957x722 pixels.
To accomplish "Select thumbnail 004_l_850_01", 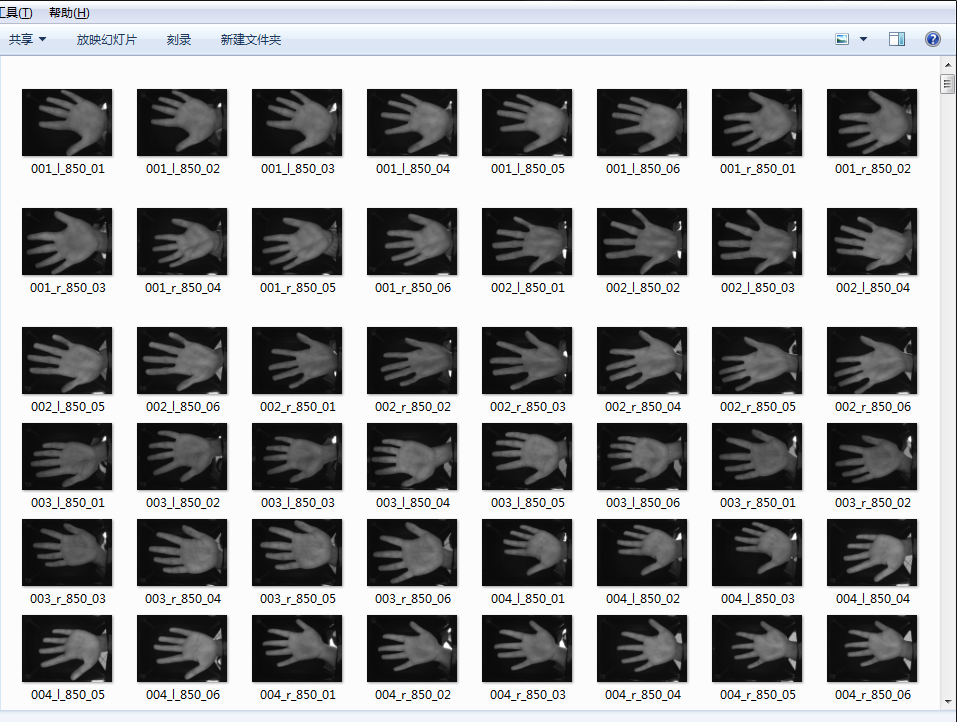I will (527, 552).
